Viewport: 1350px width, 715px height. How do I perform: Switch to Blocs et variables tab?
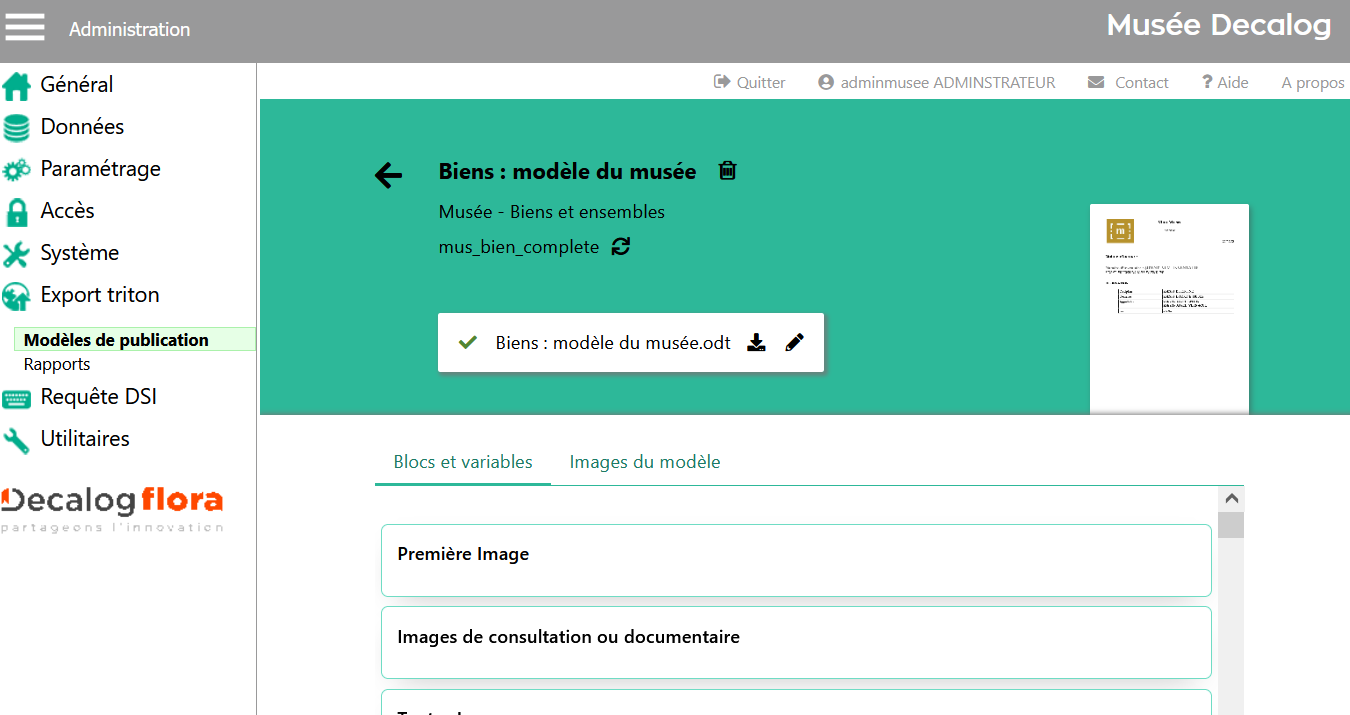click(463, 462)
